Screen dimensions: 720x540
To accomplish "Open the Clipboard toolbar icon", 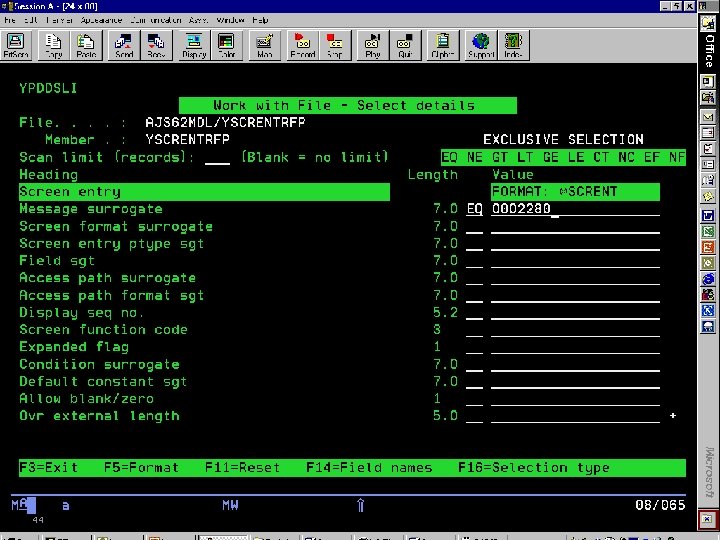I will [443, 45].
